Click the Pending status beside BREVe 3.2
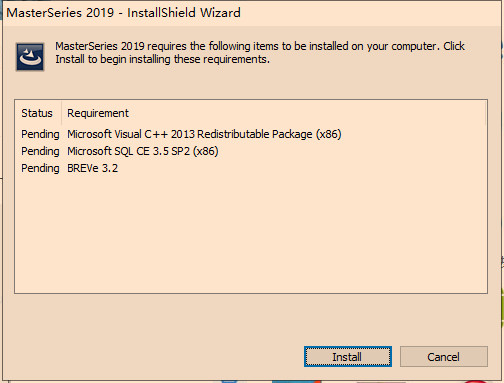The width and height of the screenshot is (504, 383). pos(40,168)
